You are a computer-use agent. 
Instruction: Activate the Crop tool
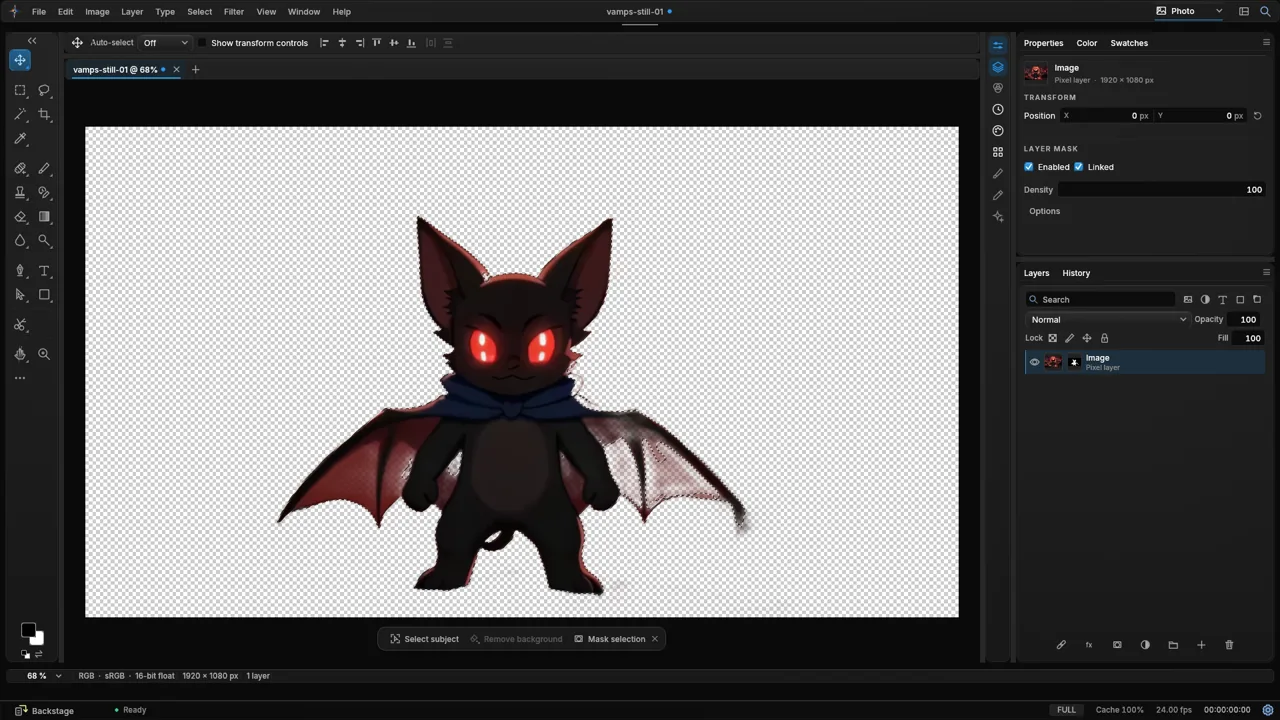tap(44, 114)
